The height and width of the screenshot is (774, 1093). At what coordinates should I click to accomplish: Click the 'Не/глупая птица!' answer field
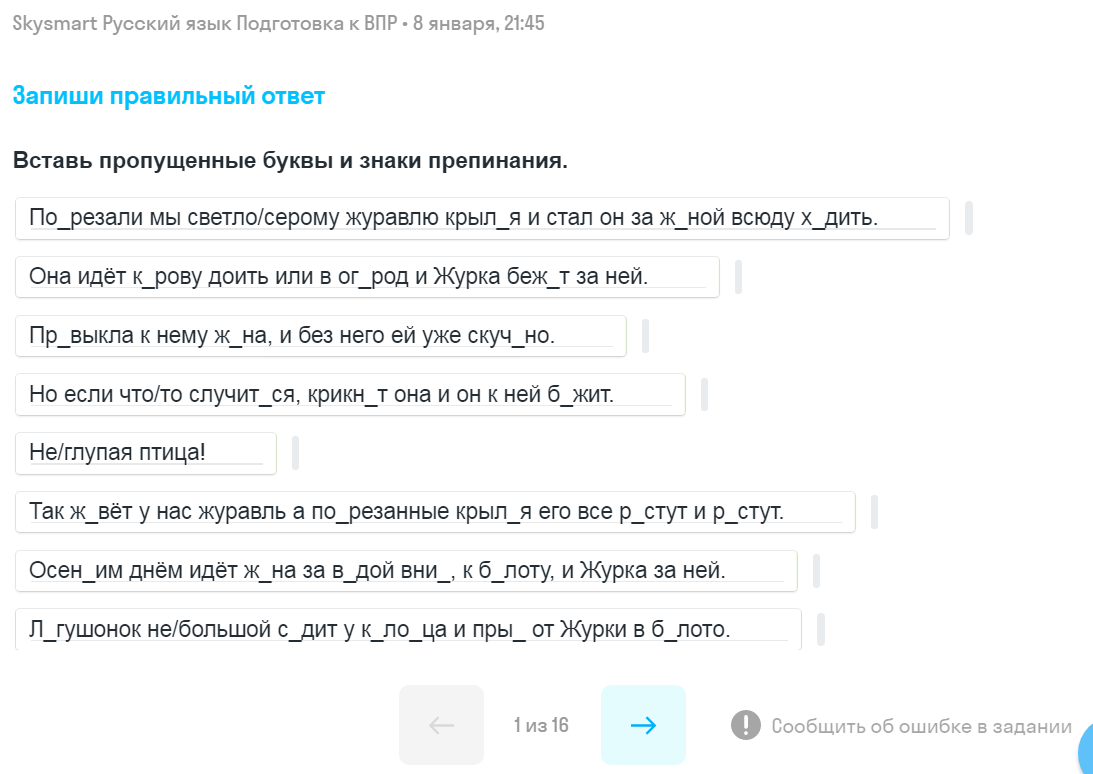pos(145,453)
